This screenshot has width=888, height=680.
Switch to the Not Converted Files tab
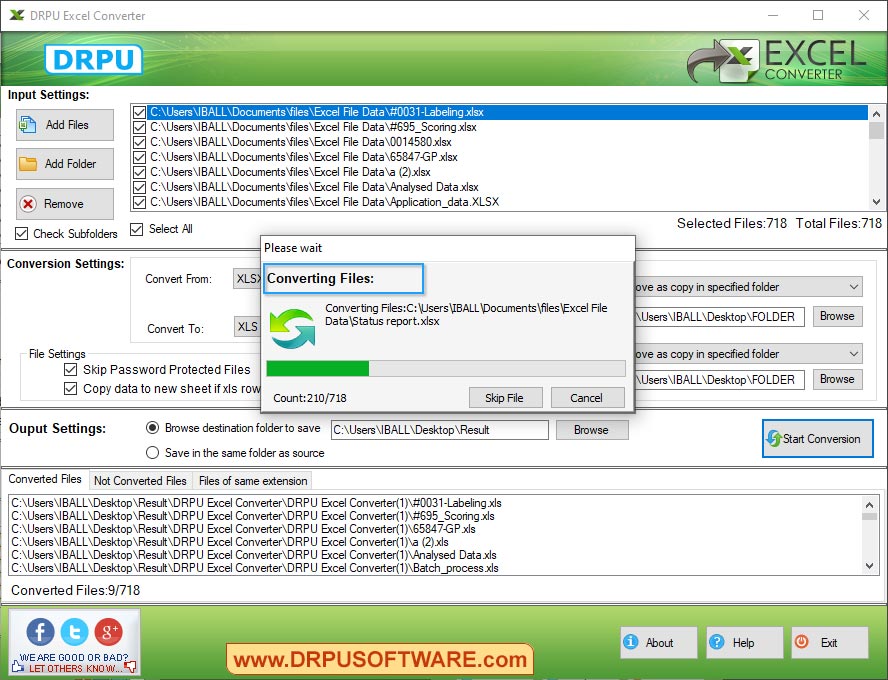point(140,481)
